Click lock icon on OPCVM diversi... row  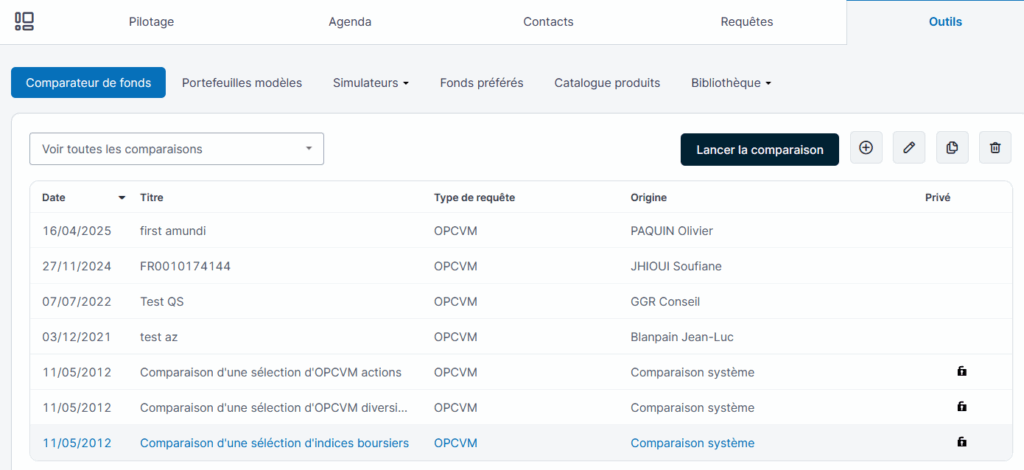click(961, 407)
